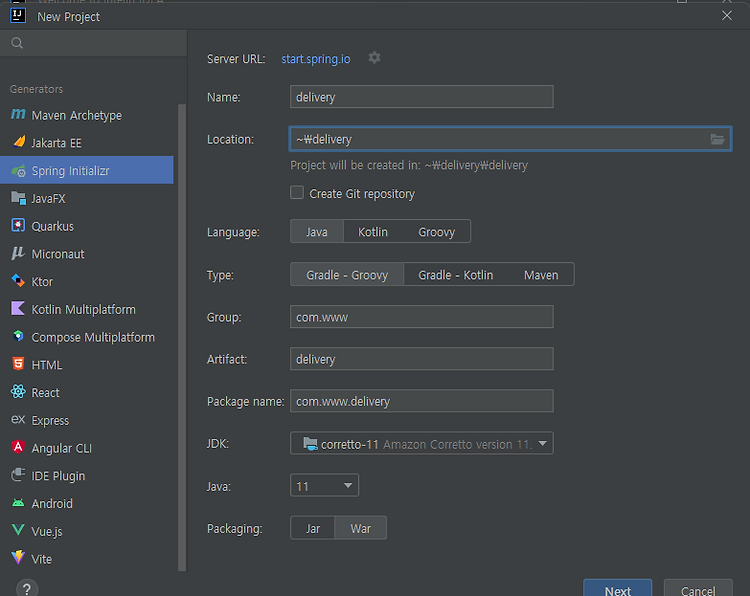The image size is (750, 596).
Task: Click the generators search box
Action: coord(93,43)
